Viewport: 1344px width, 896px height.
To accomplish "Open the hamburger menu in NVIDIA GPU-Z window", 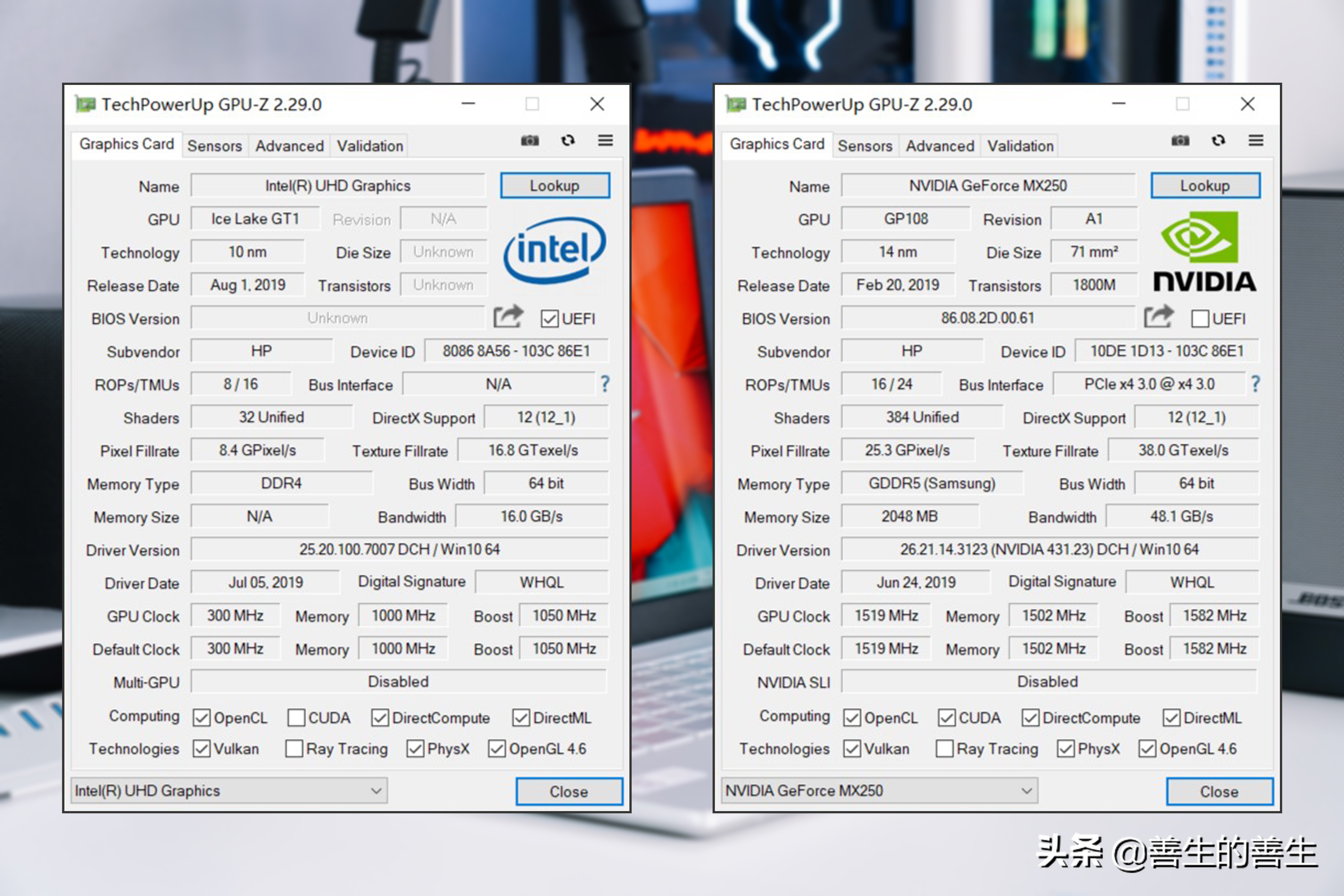I will click(1256, 141).
